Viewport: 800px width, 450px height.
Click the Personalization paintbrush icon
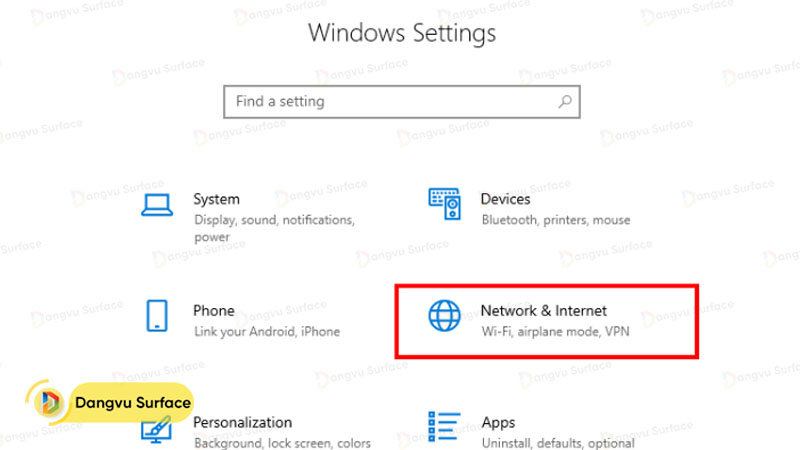point(157,429)
